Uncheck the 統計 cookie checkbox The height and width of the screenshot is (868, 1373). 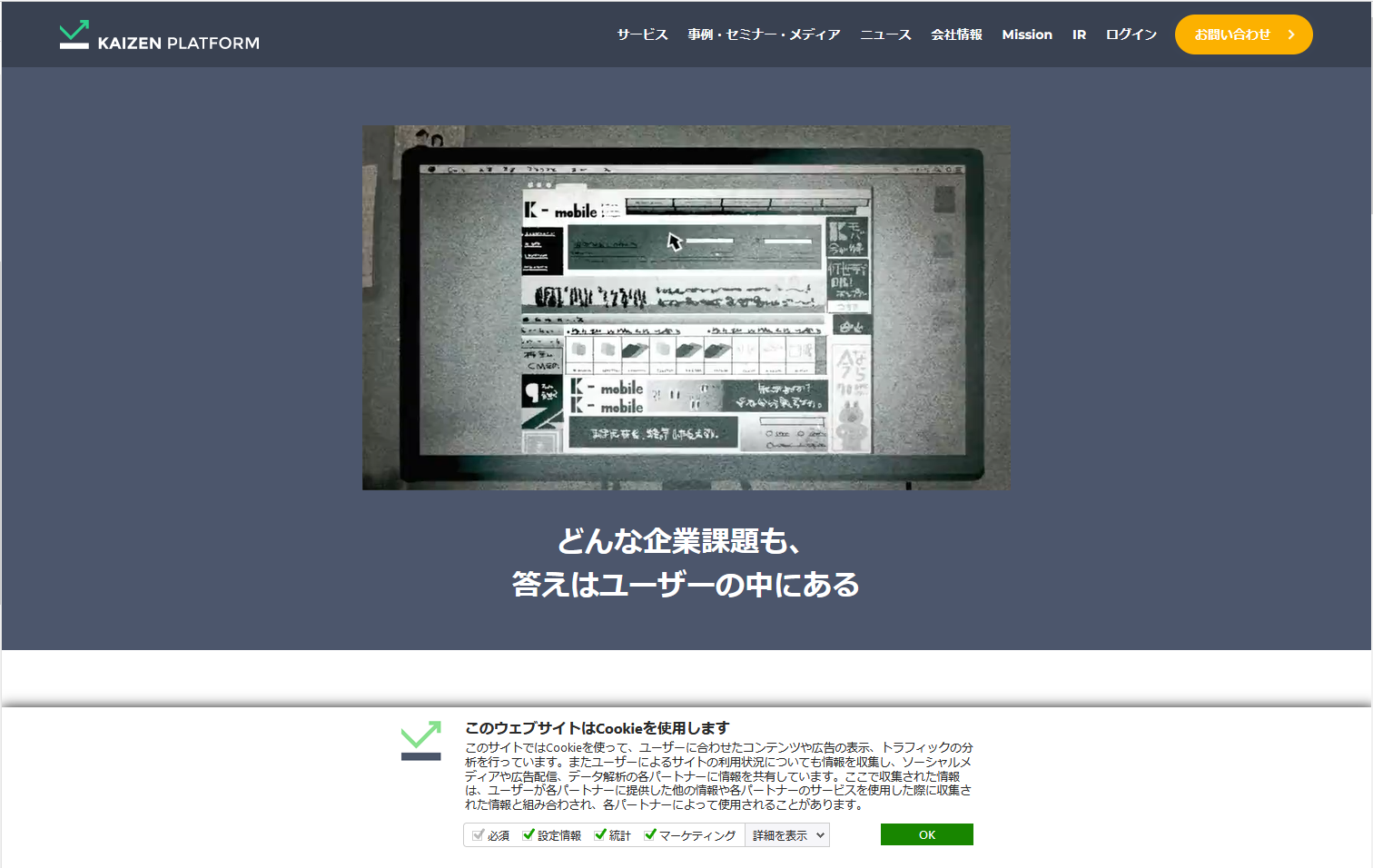(x=600, y=835)
